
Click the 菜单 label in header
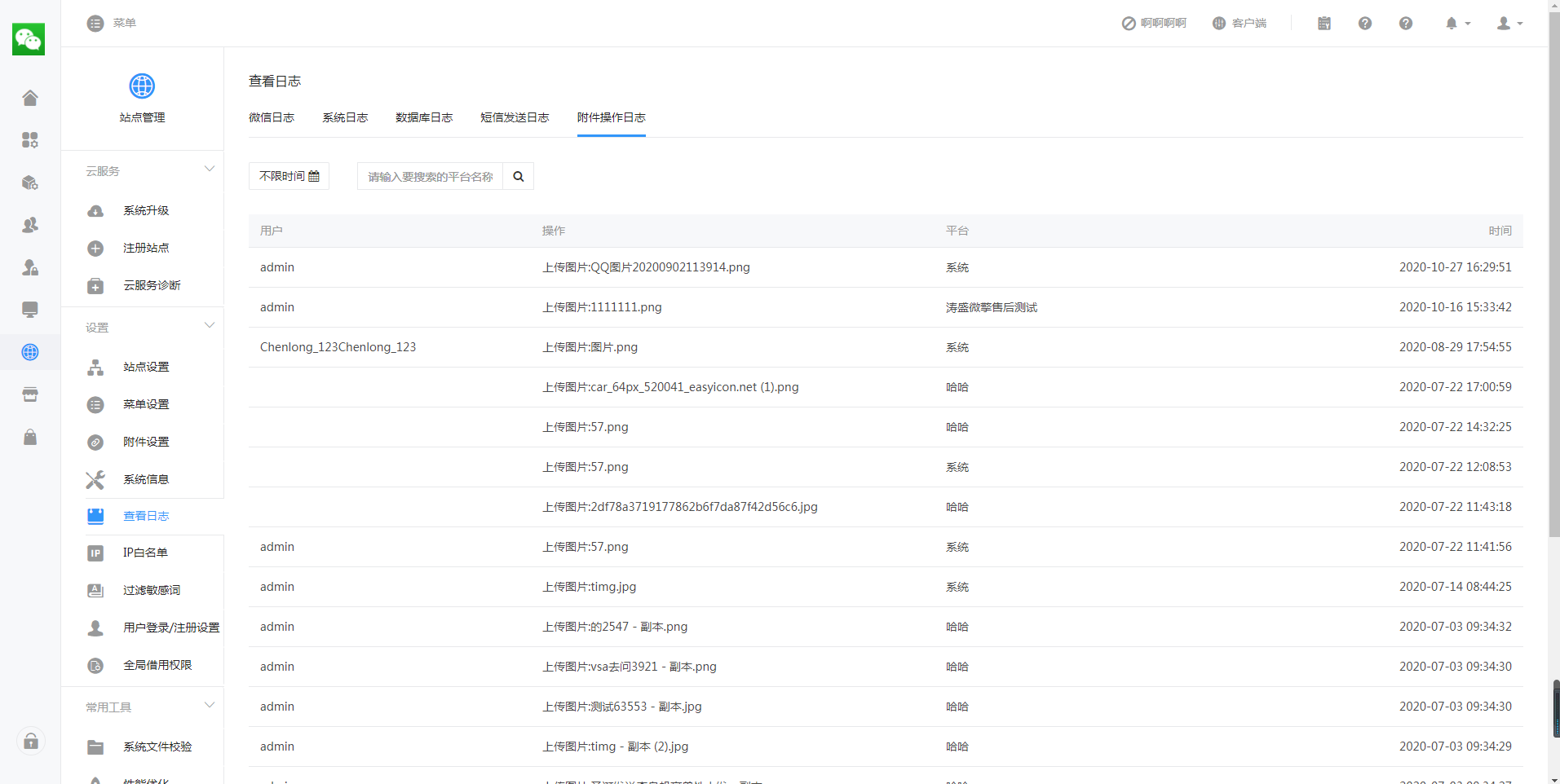[125, 23]
